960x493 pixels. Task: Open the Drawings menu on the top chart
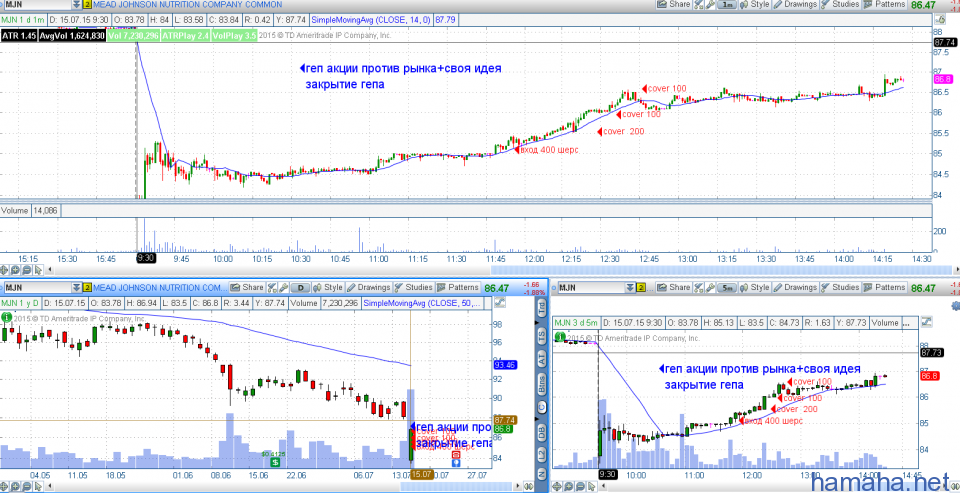pos(795,4)
